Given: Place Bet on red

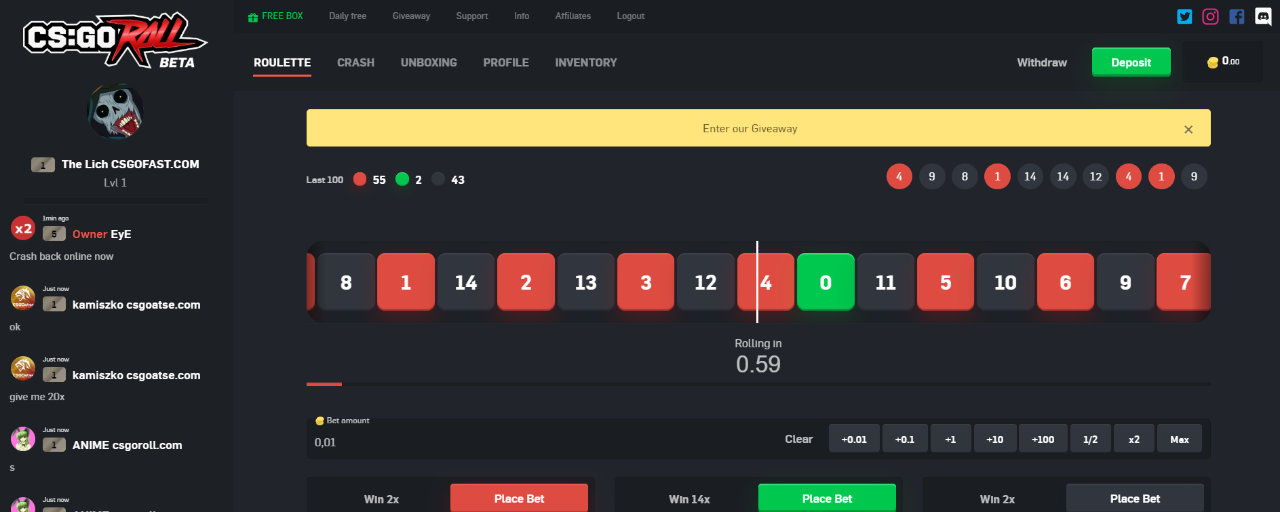Looking at the screenshot, I should click(x=519, y=498).
